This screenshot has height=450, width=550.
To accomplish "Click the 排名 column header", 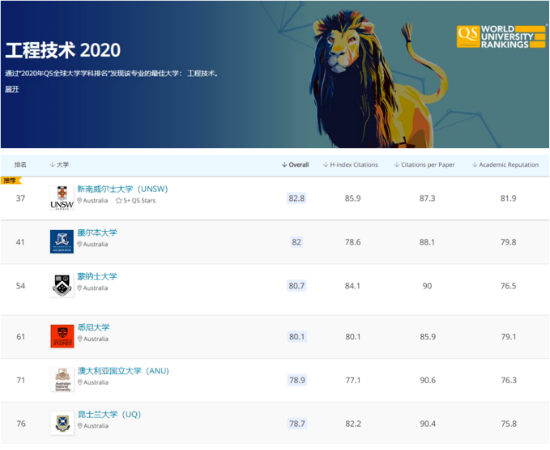I will 20,165.
